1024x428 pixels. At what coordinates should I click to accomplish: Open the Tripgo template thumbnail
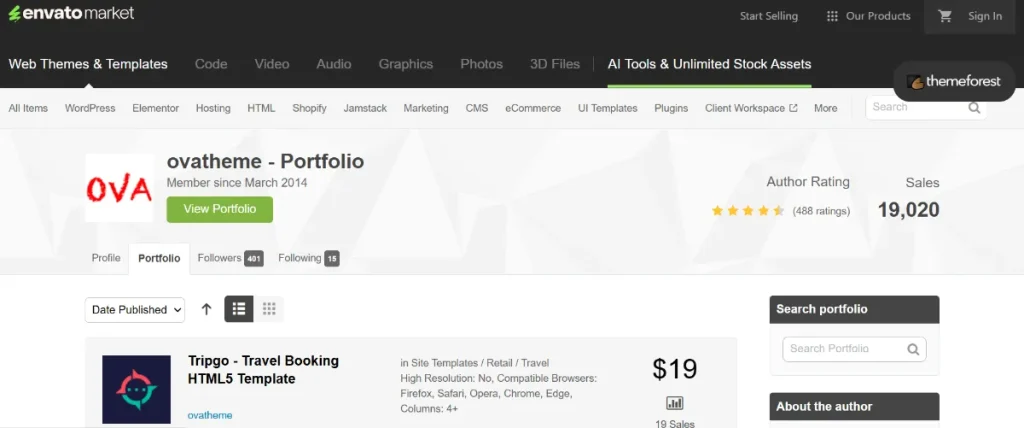click(136, 389)
